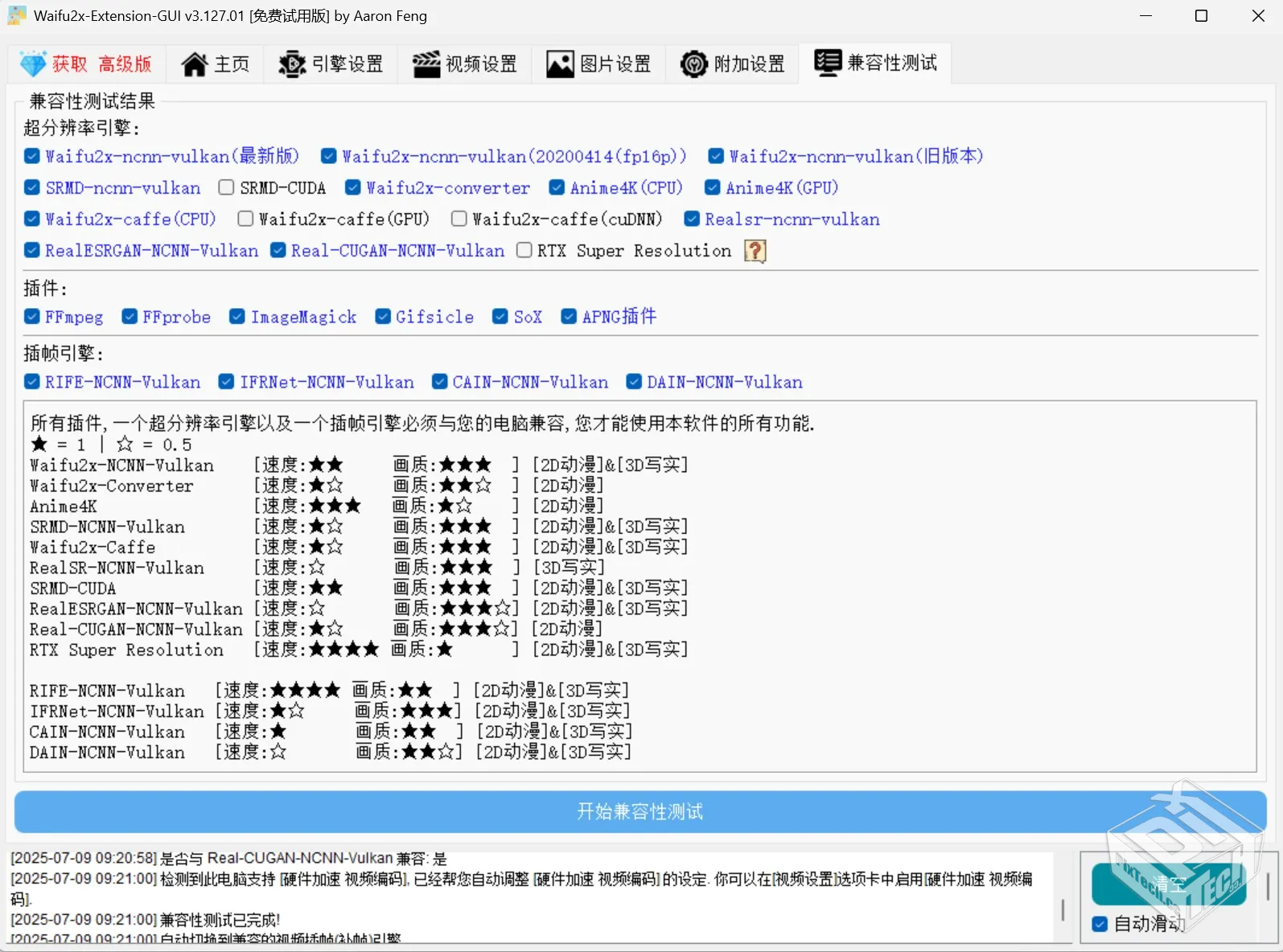This screenshot has width=1283, height=952.
Task: Uncheck the FFmpeg plugin checkbox
Action: pyautogui.click(x=32, y=316)
